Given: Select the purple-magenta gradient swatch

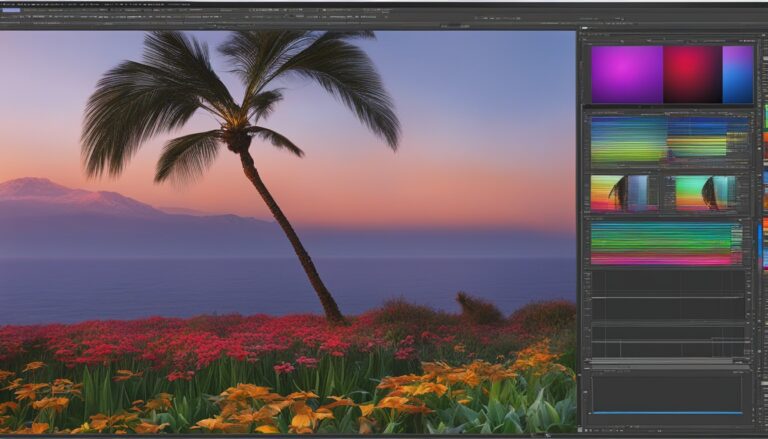Looking at the screenshot, I should point(626,74).
